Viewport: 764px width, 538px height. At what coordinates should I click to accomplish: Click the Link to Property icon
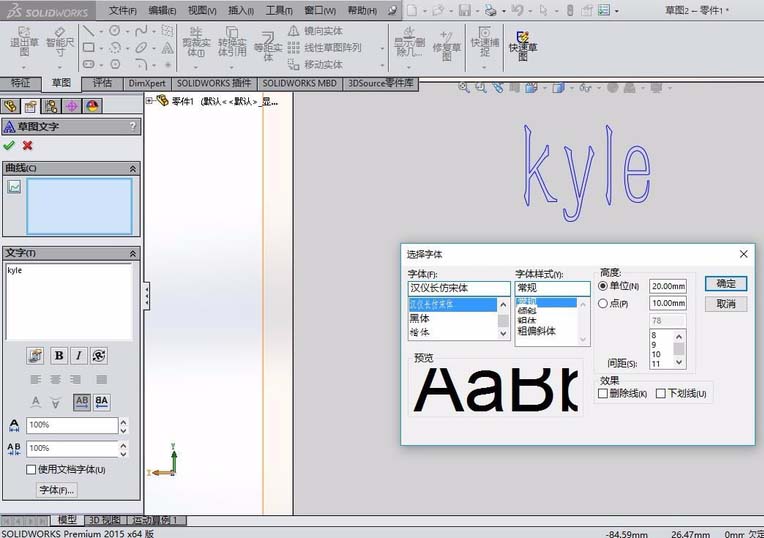[x=35, y=356]
